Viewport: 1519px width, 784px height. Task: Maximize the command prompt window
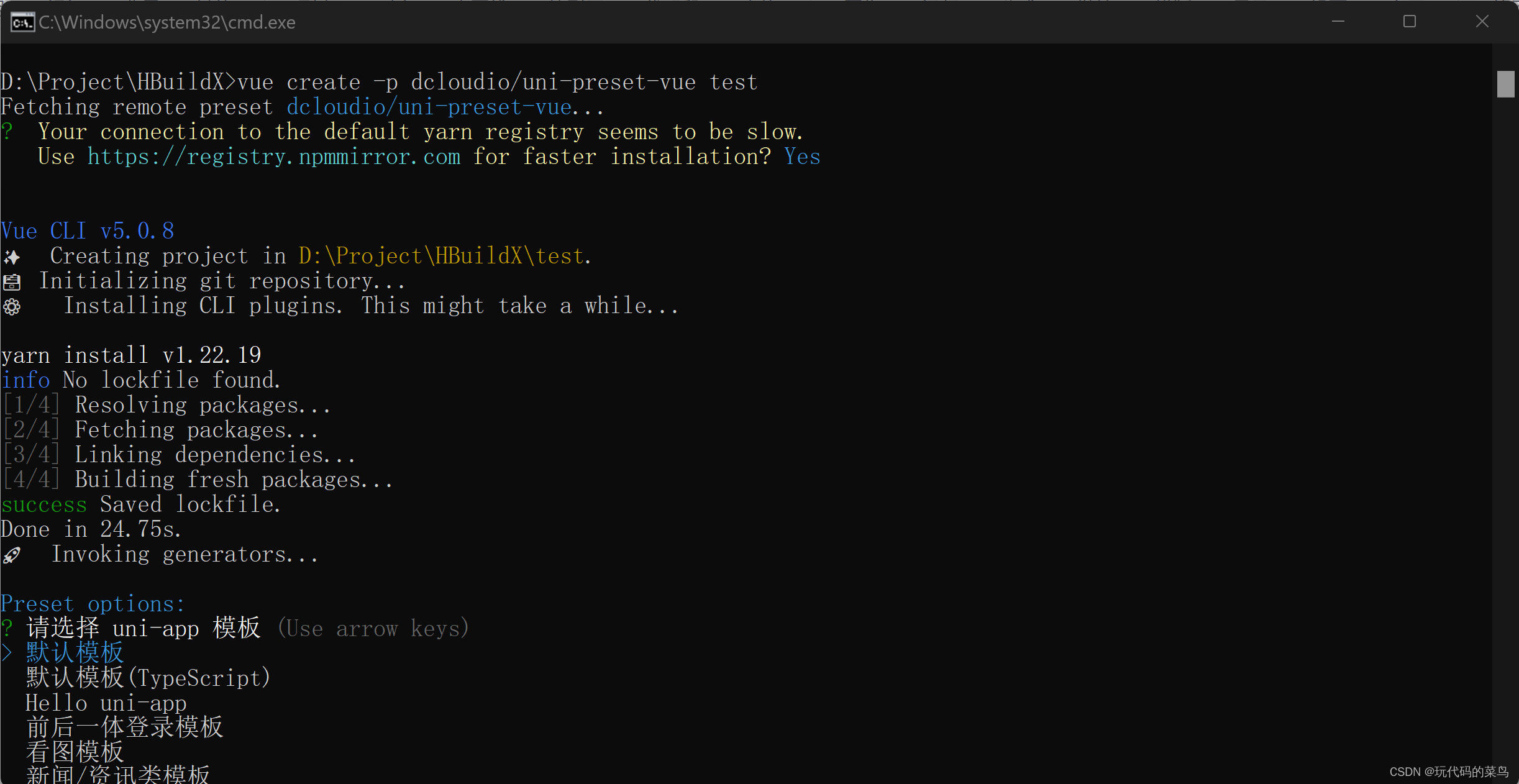(x=1410, y=22)
